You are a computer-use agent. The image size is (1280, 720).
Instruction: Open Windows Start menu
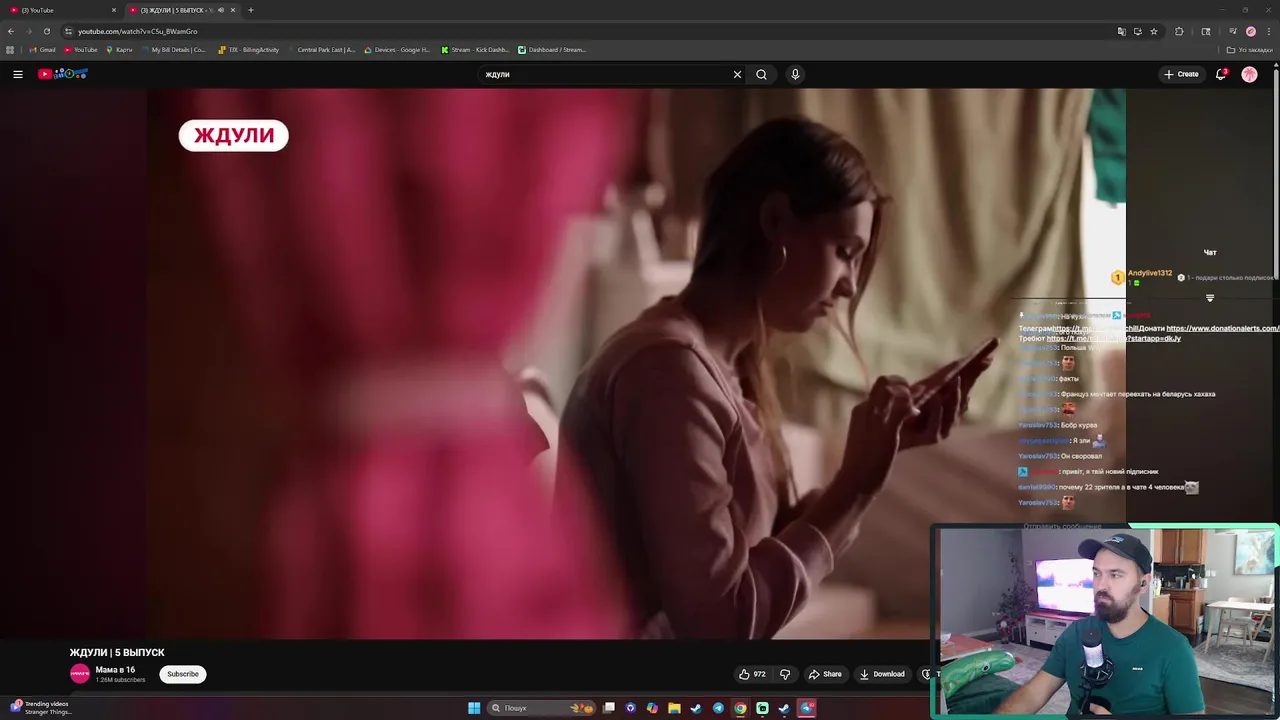coord(474,708)
